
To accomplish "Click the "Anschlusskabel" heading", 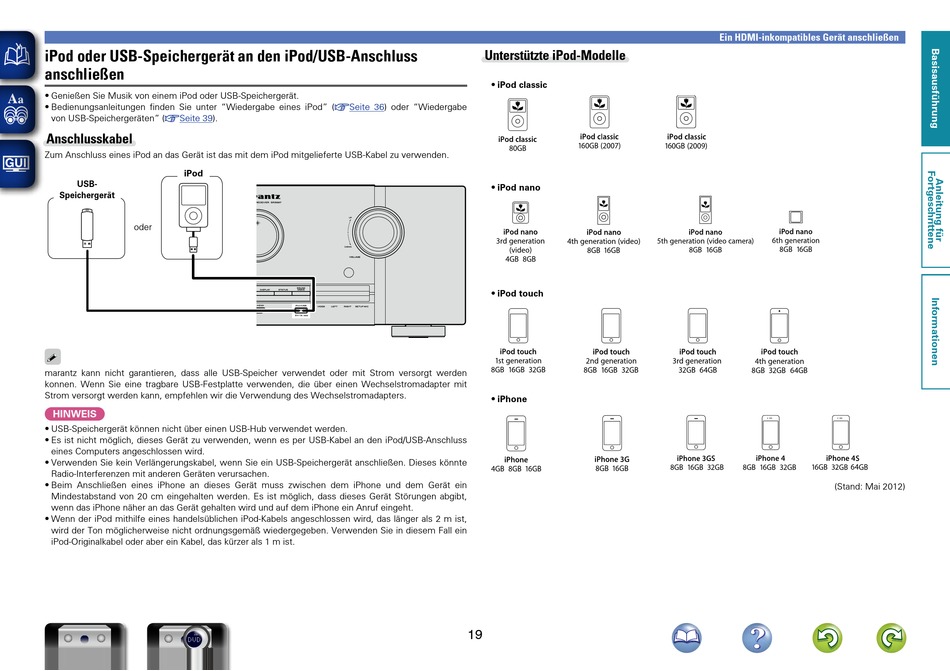I will [x=89, y=139].
